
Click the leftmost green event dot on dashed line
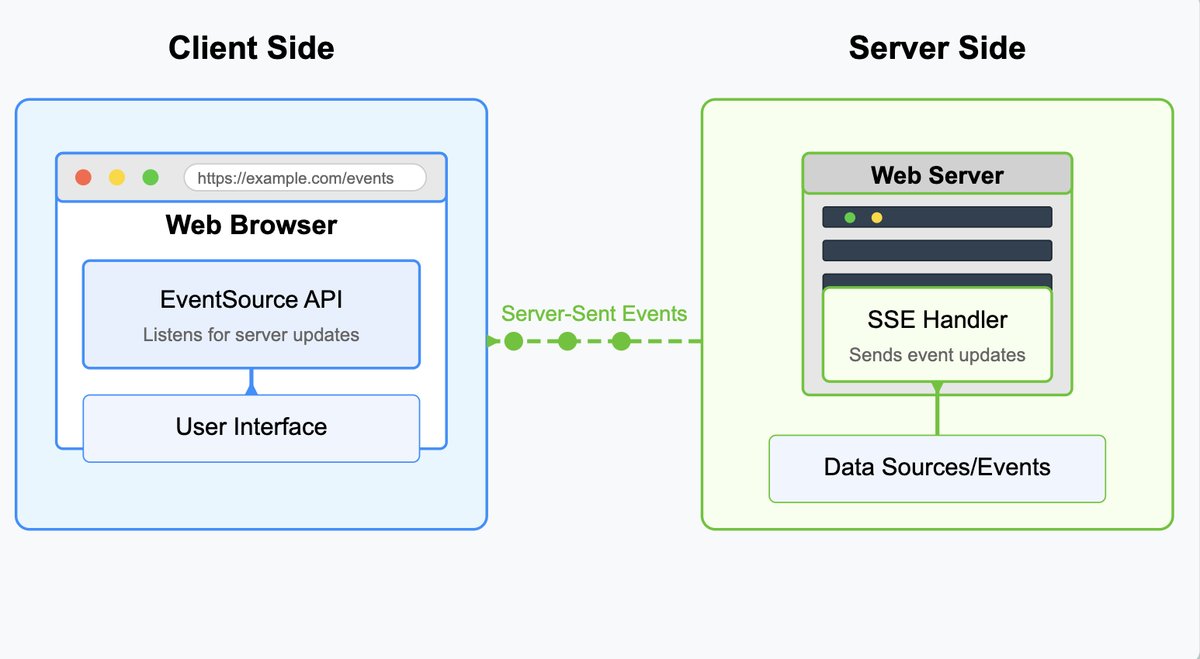tap(514, 341)
